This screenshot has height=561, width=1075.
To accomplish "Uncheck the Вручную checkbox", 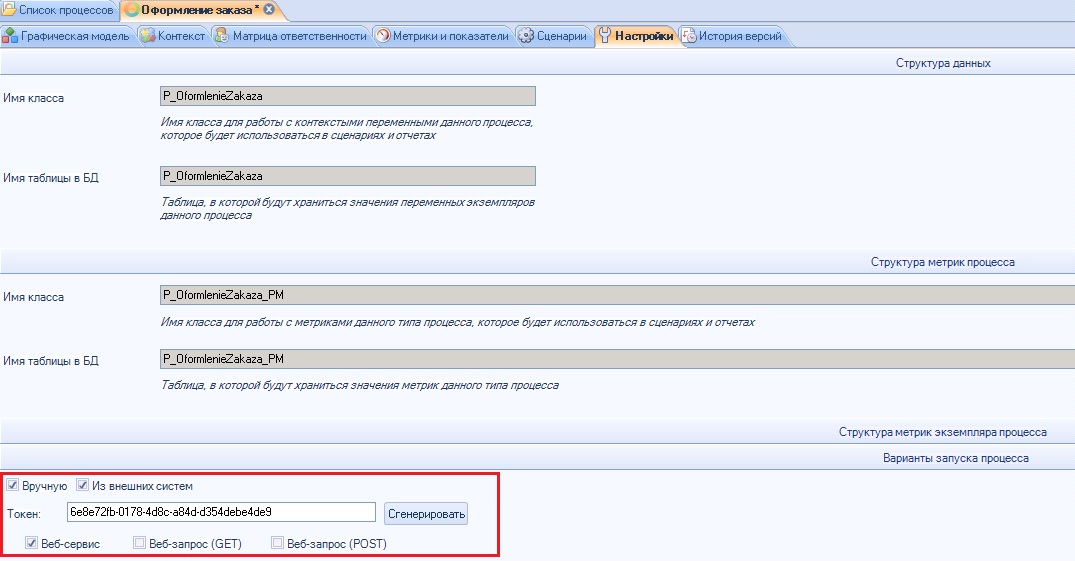I will 13,486.
